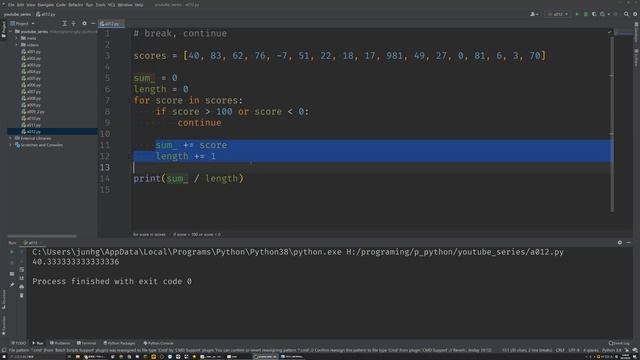Viewport: 640px width, 360px height.
Task: Open the user account icon in the toolbar
Action: 534,14
